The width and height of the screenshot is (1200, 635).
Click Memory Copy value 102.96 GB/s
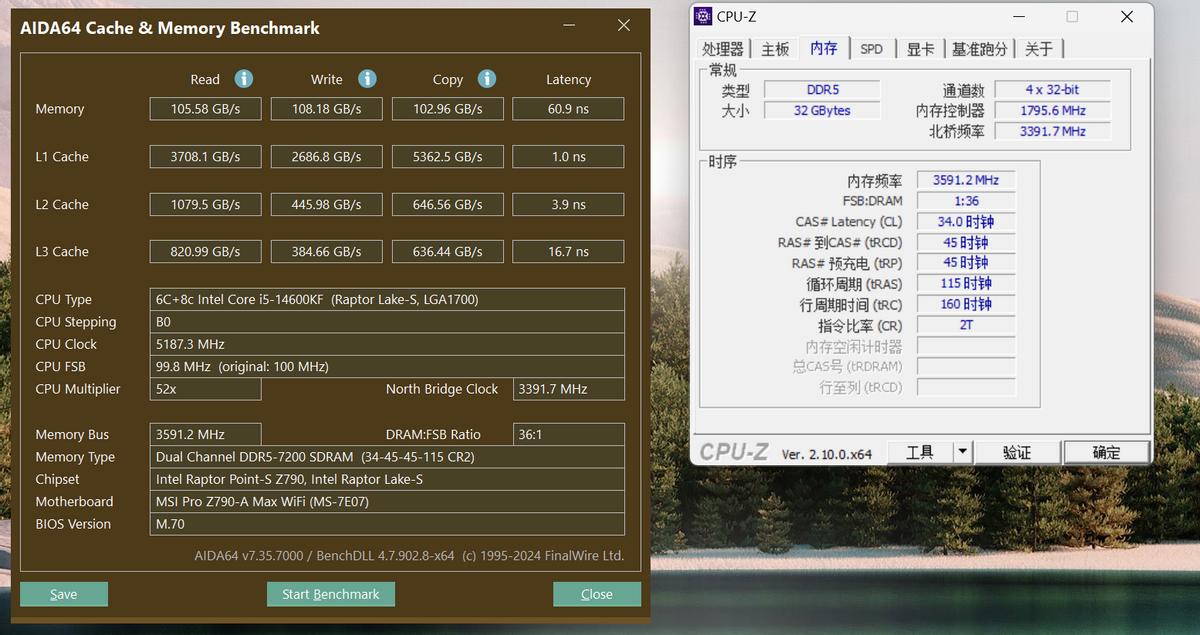(x=448, y=109)
